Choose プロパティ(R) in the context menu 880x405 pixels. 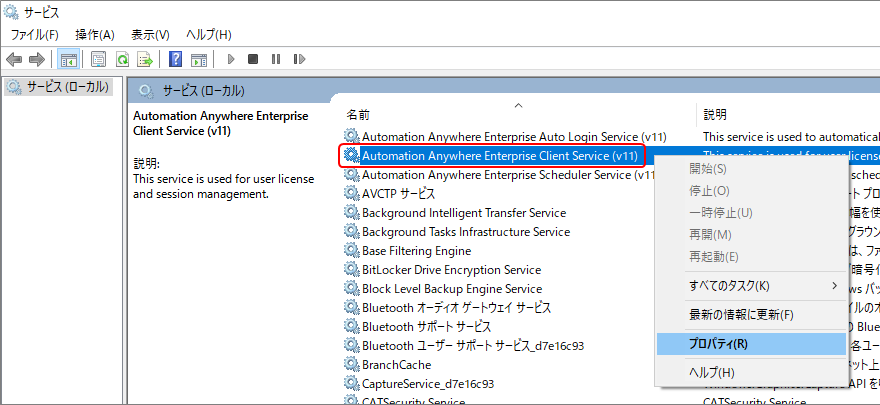coord(751,344)
